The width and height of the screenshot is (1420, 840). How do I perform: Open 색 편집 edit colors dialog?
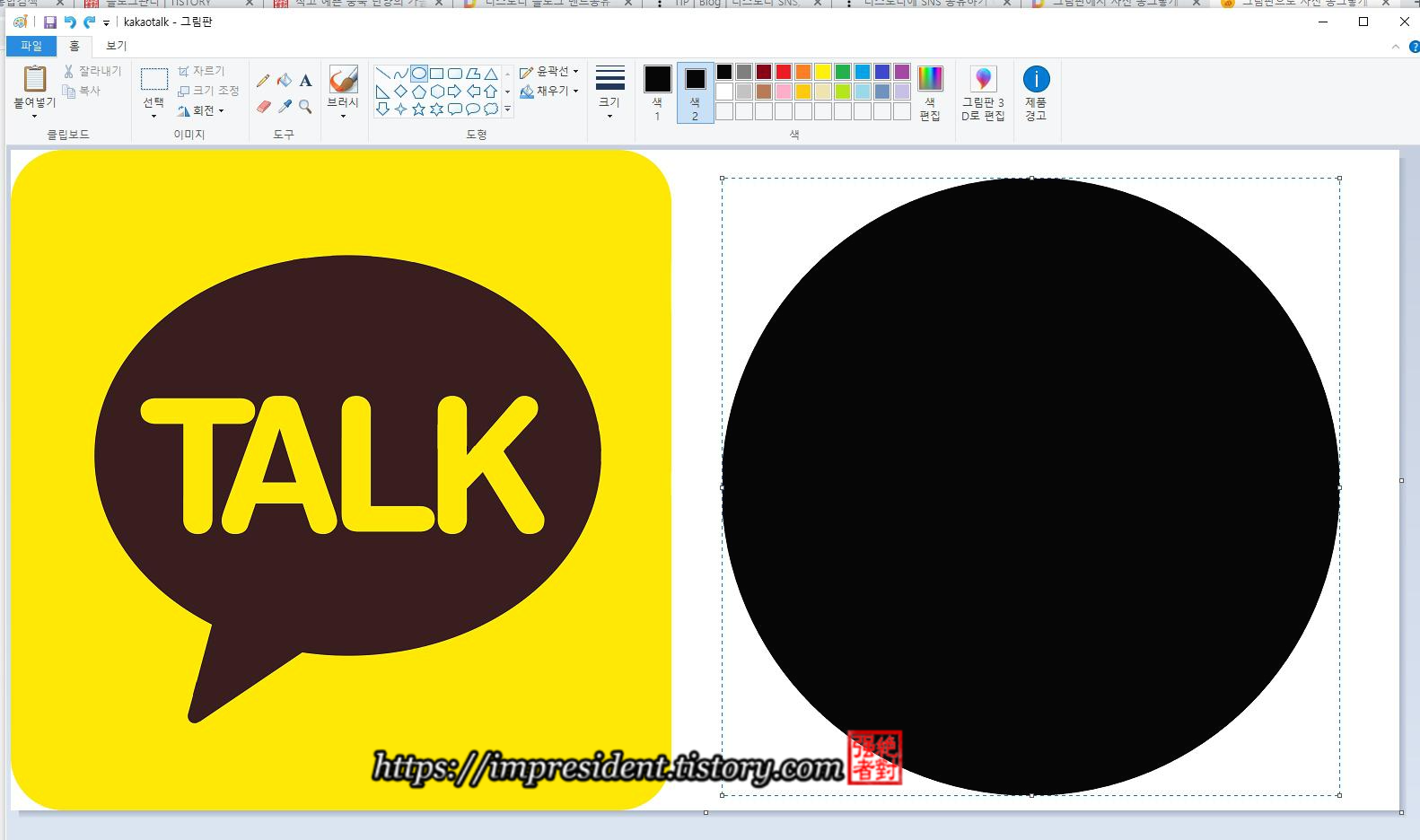(x=930, y=93)
